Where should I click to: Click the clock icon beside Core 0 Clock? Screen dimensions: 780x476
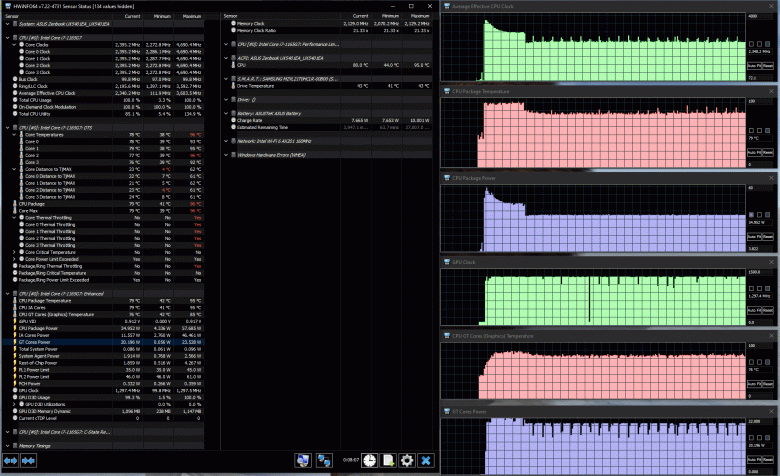coord(21,51)
